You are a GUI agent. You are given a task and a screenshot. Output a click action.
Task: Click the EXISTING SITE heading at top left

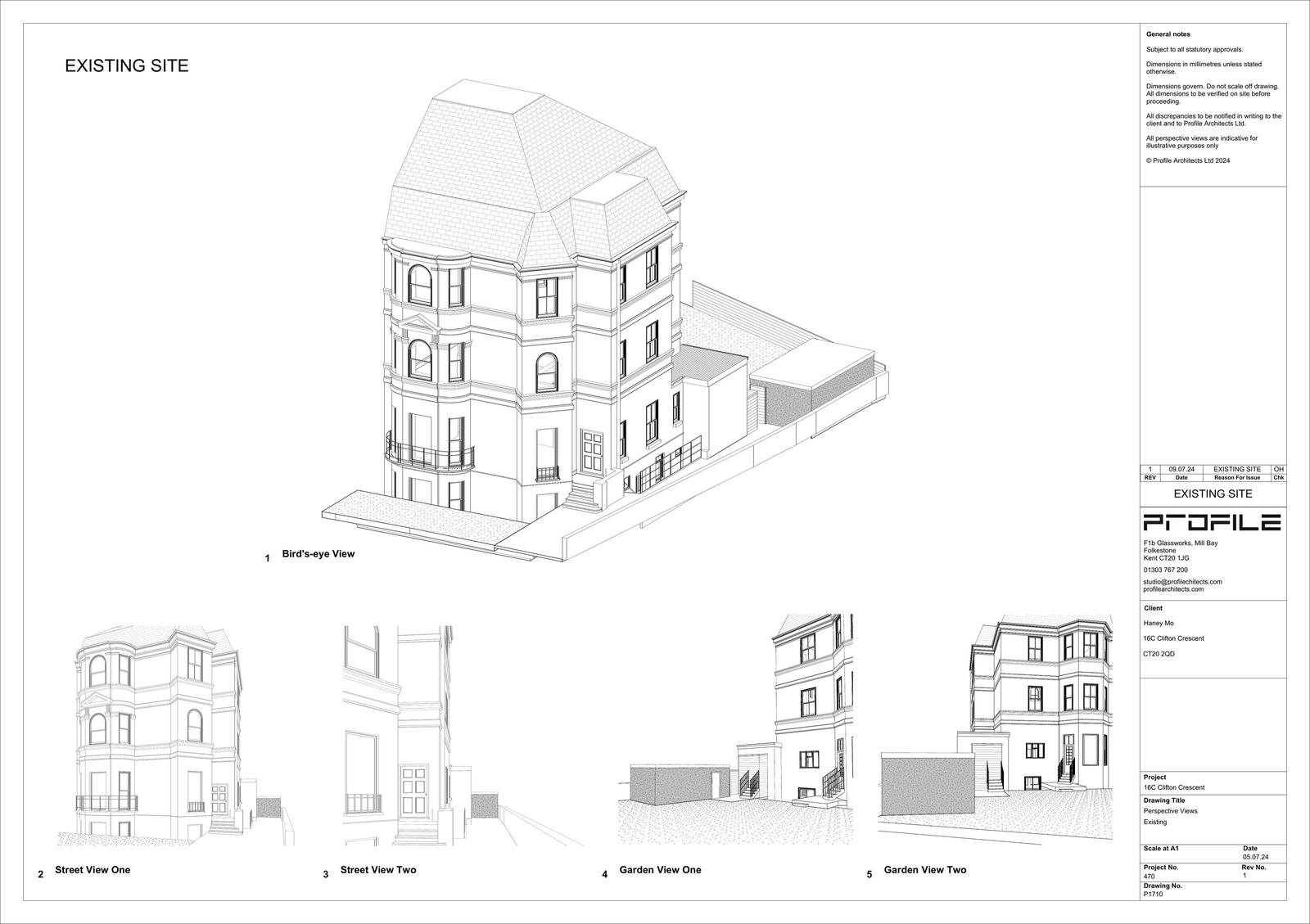point(127,66)
